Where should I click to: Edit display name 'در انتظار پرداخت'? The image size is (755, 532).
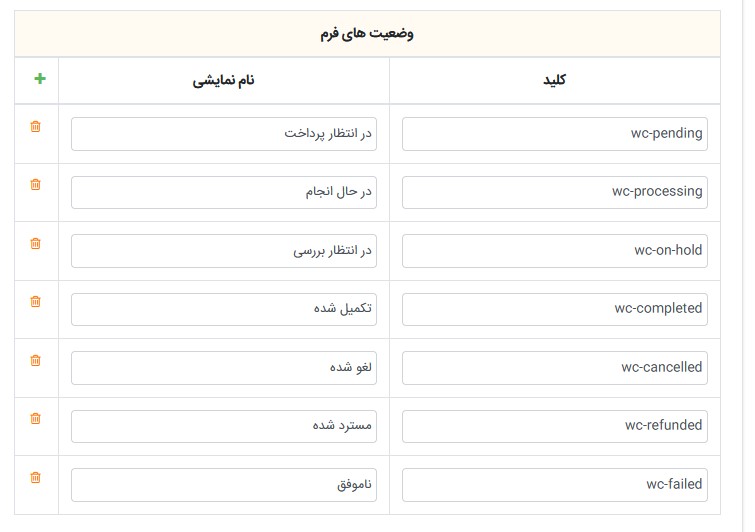tap(223, 134)
